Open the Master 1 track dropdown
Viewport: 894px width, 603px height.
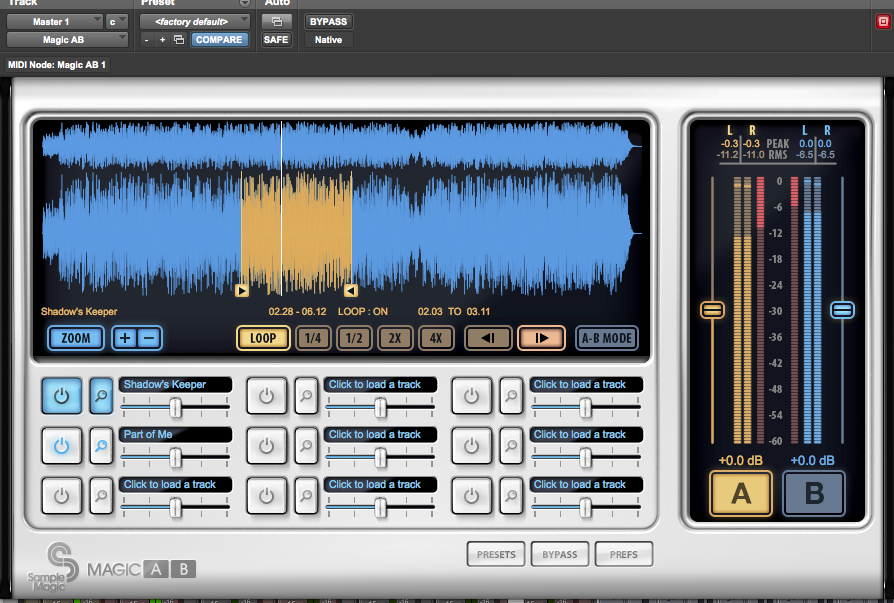[x=55, y=21]
